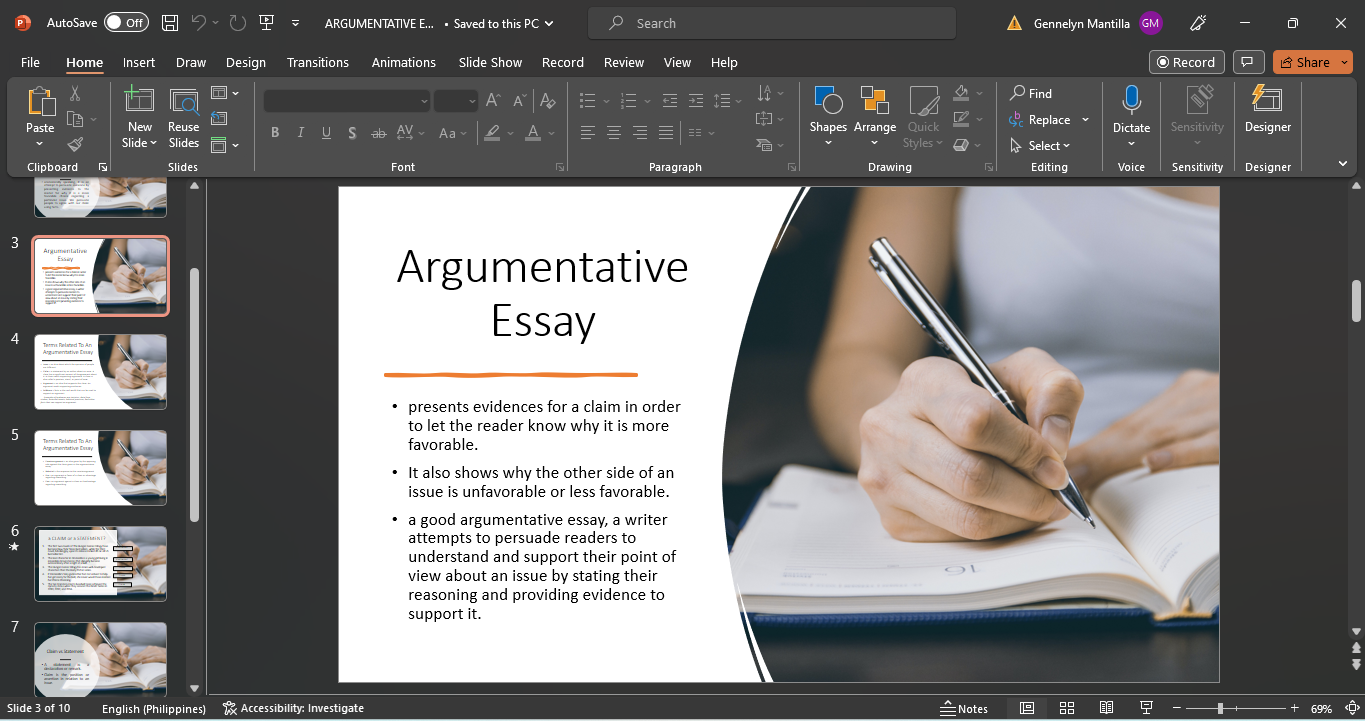Click Accessibility: Investigate in status bar

point(293,708)
